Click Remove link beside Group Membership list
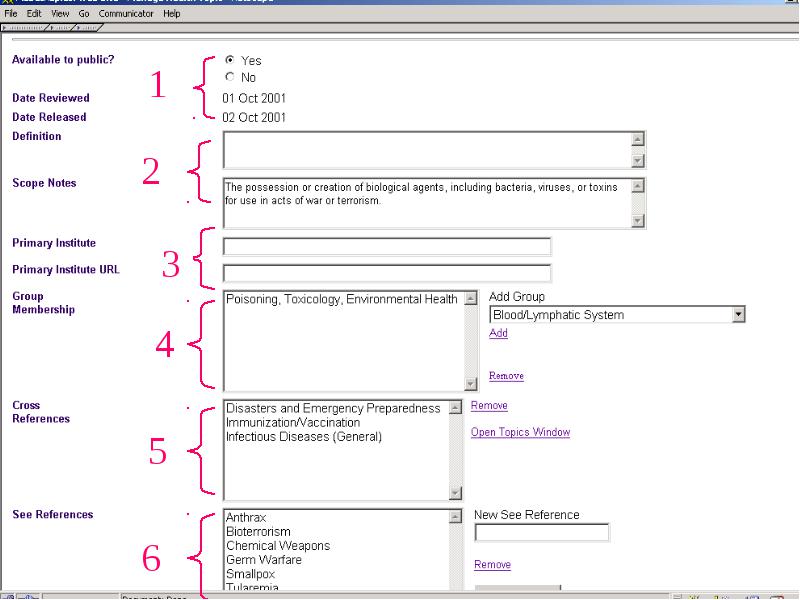The height and width of the screenshot is (600, 800). tap(506, 376)
